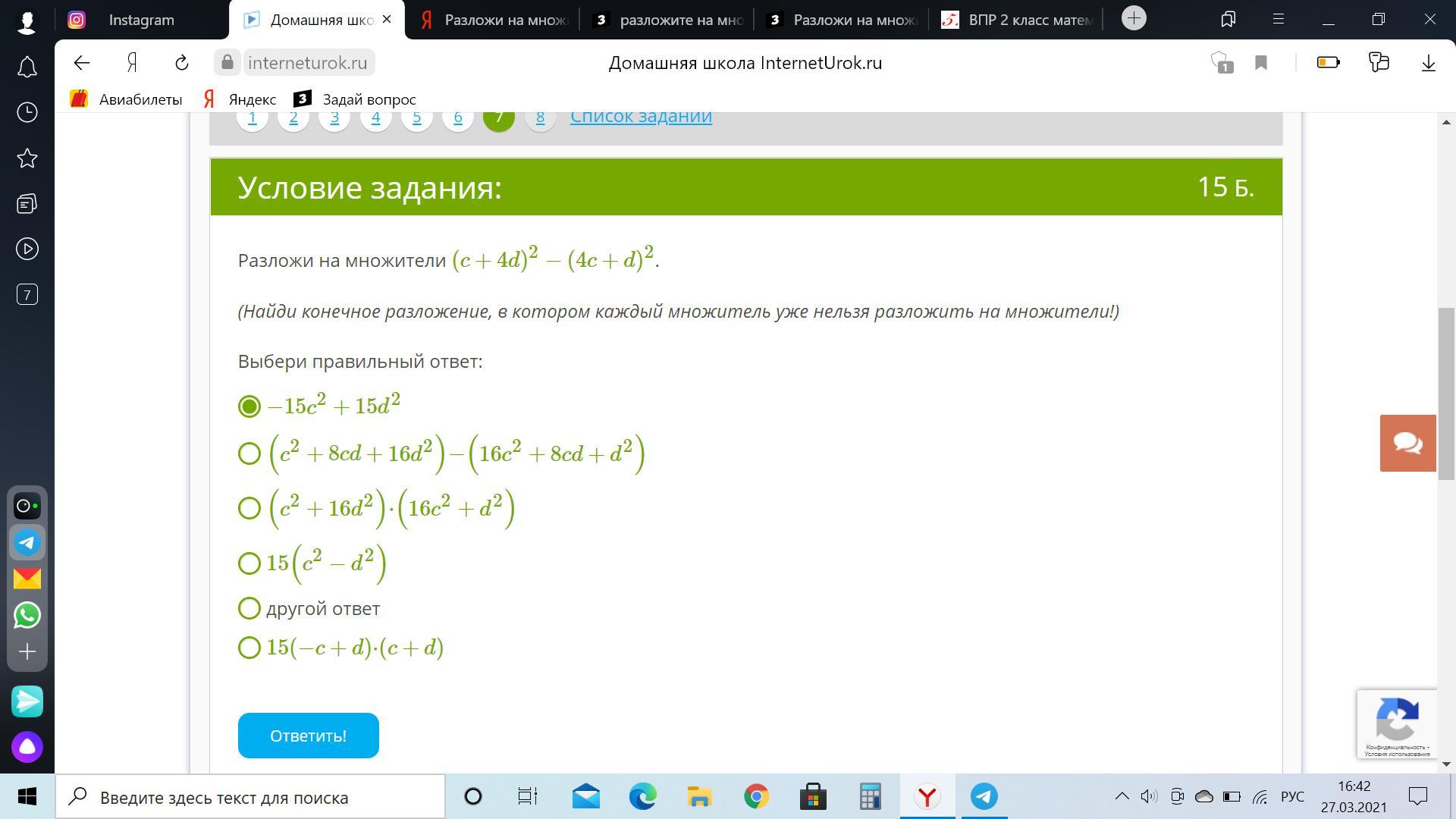The image size is (1456, 819).
Task: Select answer 15(c² − d²) radio
Action: [x=249, y=563]
